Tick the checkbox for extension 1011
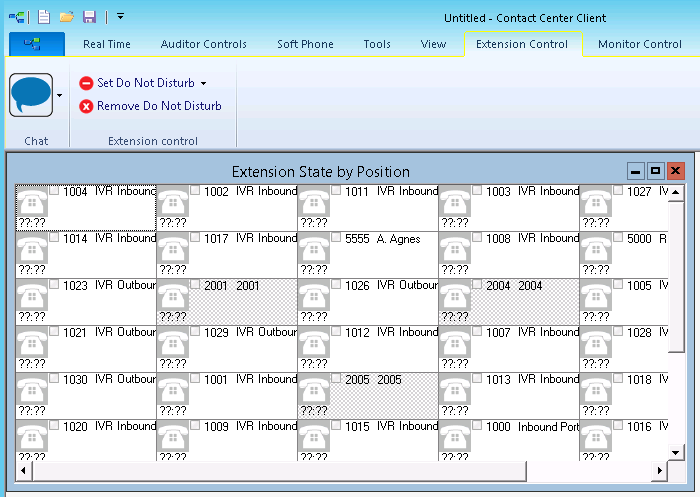This screenshot has height=497, width=700. click(x=336, y=190)
